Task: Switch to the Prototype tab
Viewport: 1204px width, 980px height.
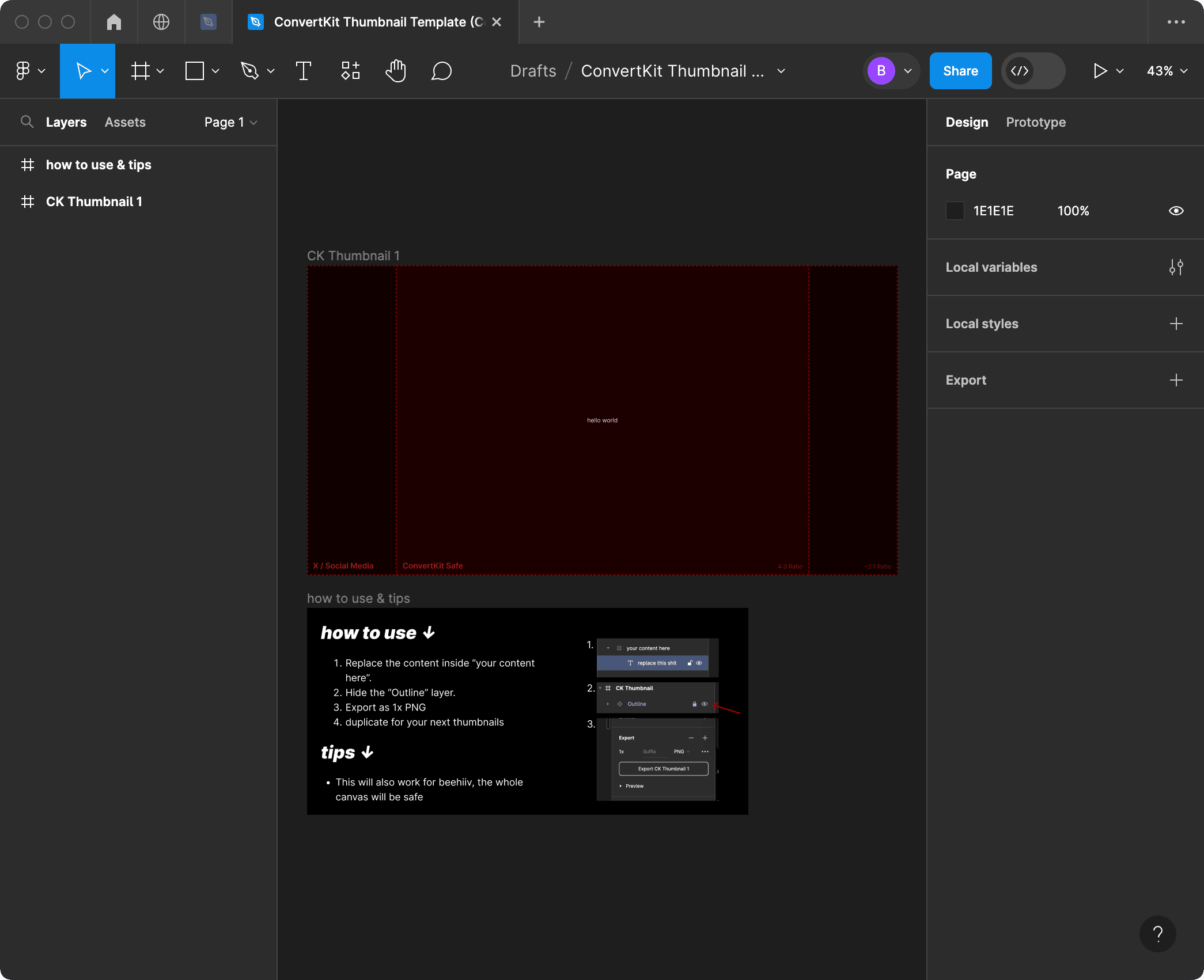Action: tap(1036, 122)
